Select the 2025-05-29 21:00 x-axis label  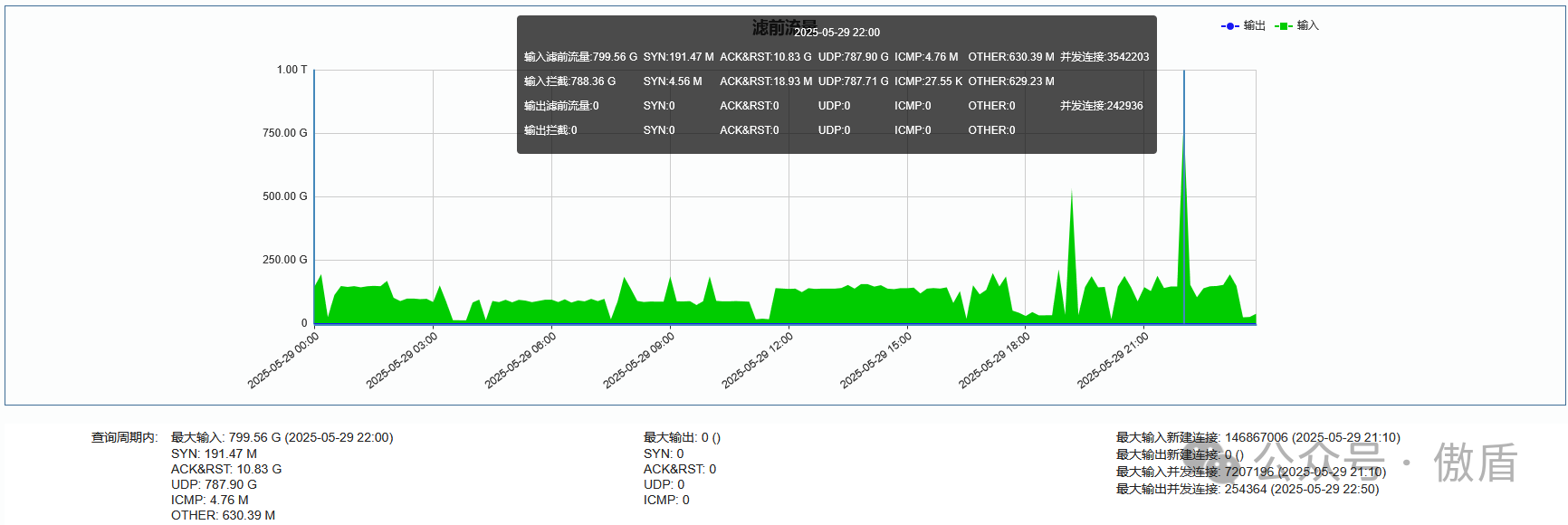click(1114, 360)
